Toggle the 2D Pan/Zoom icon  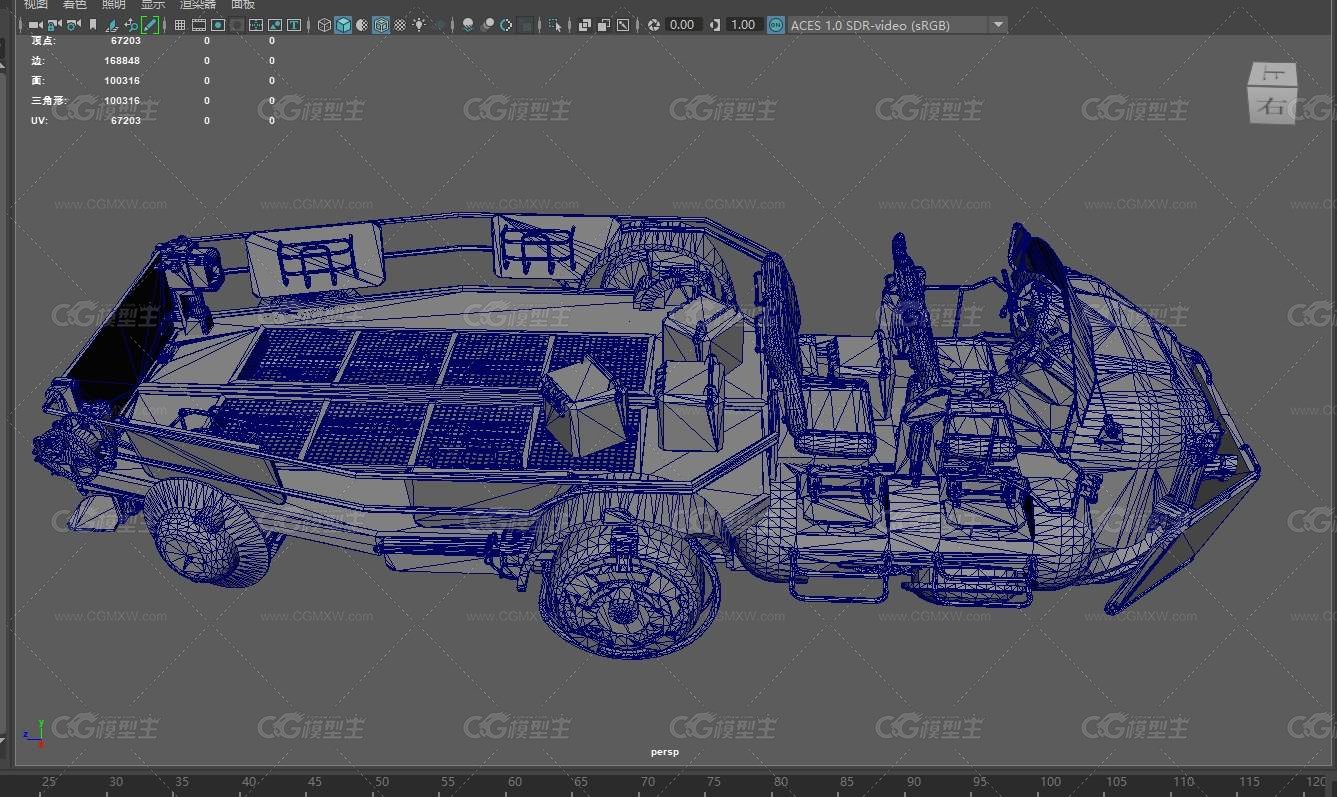(x=131, y=25)
